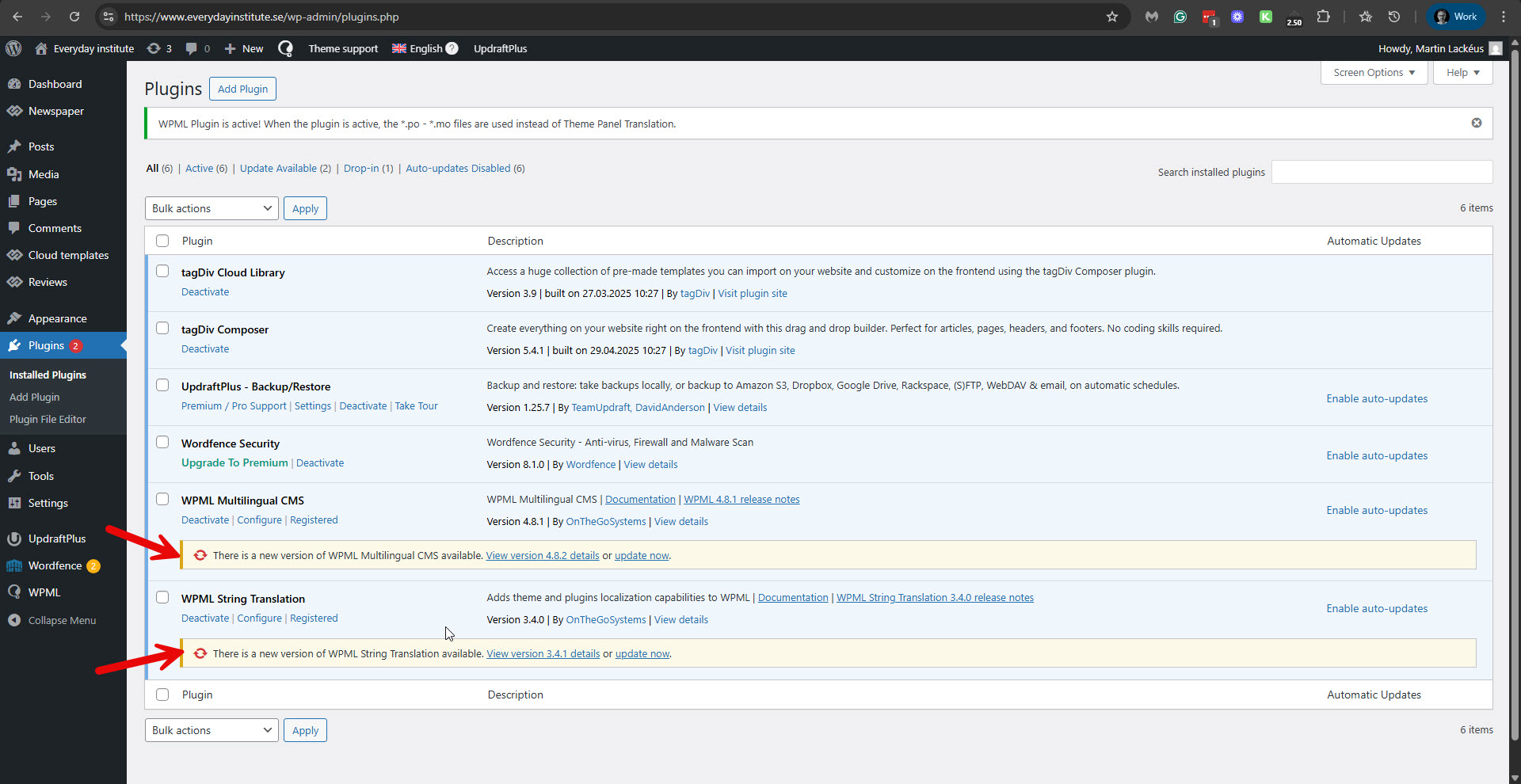The height and width of the screenshot is (784, 1521).
Task: Open Appearance in the admin sidebar
Action: (57, 318)
